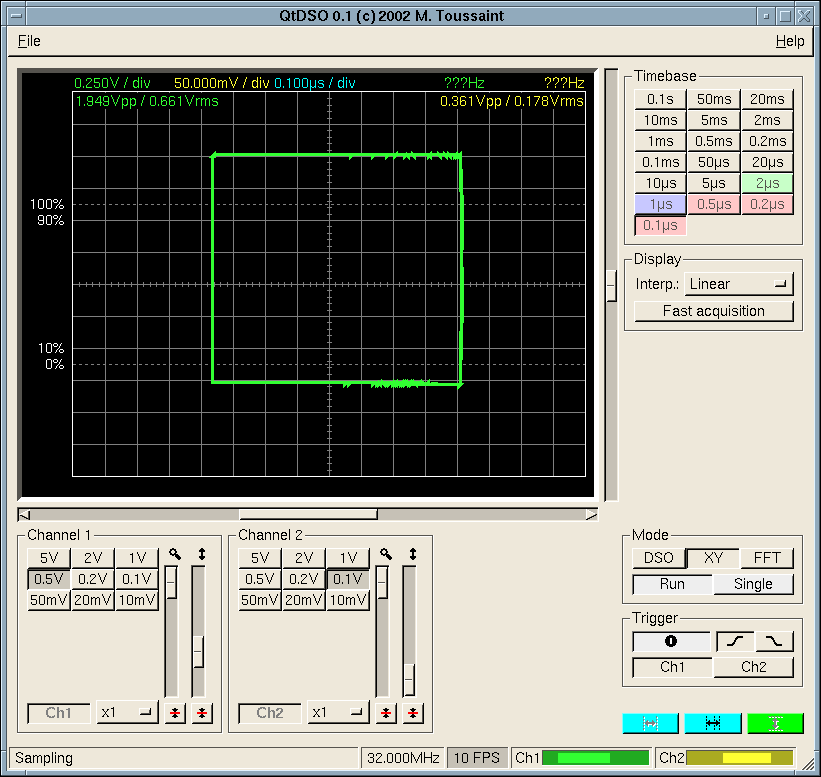Click the green vertical cursor marker button
Image resolution: width=821 pixels, height=777 pixels.
point(775,723)
